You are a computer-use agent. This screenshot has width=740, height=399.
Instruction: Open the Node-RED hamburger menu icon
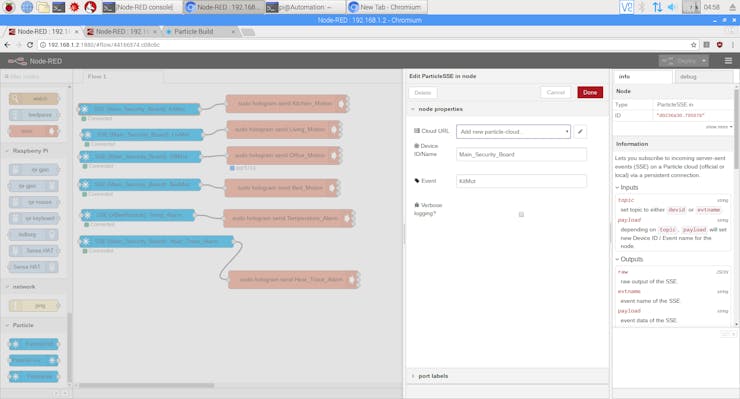[x=728, y=61]
